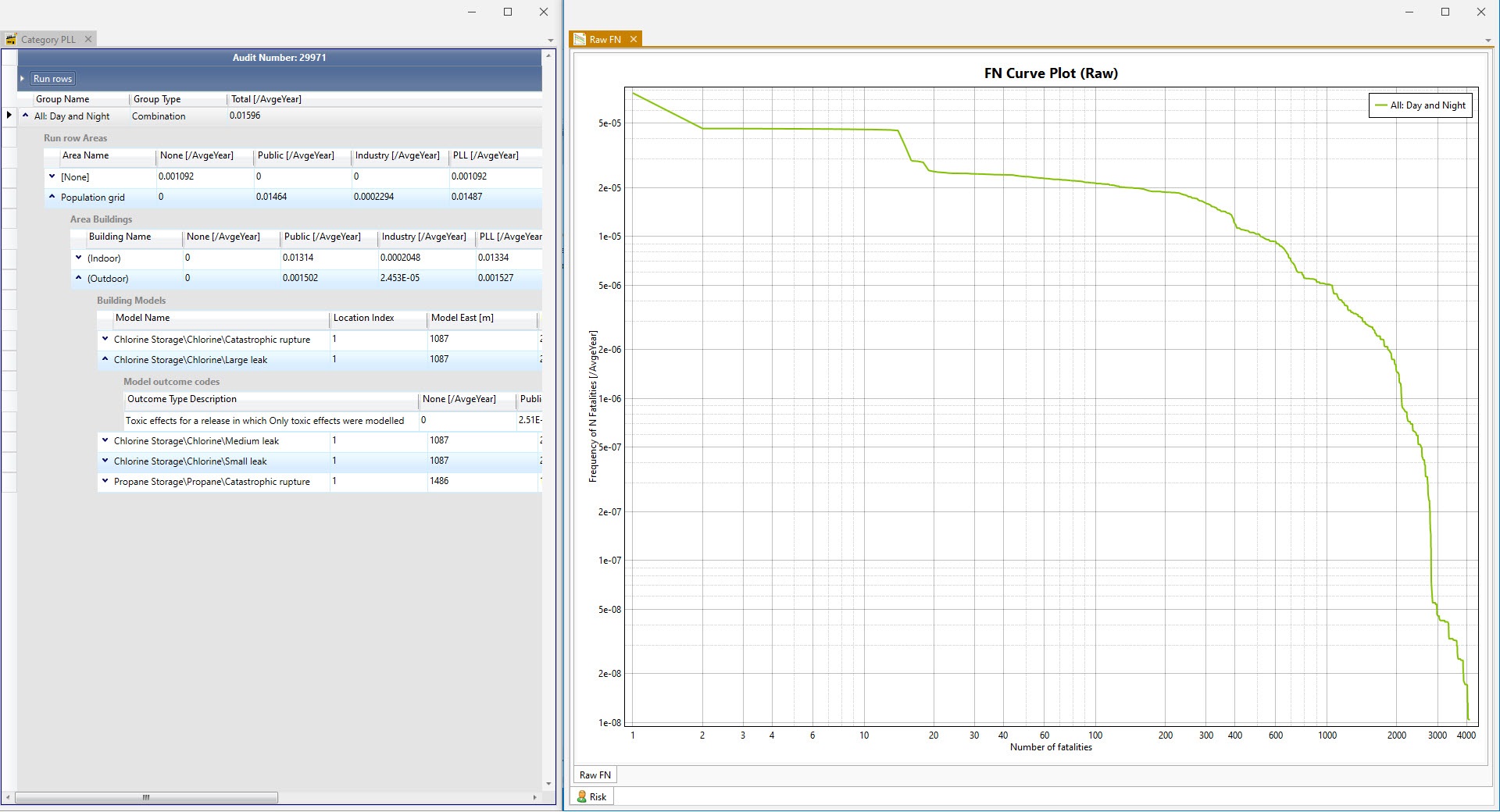Collapse the Chlorine Large leak model row
The height and width of the screenshot is (812, 1500).
point(106,359)
